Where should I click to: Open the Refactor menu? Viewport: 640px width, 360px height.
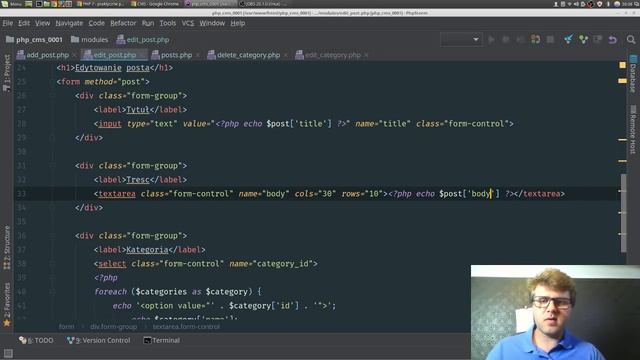(123, 23)
